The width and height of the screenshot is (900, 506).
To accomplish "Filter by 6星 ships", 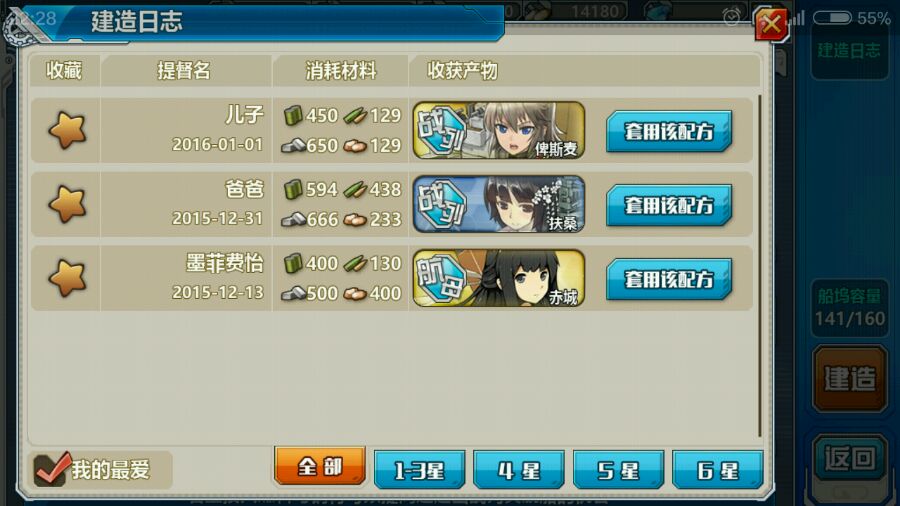I will point(717,470).
